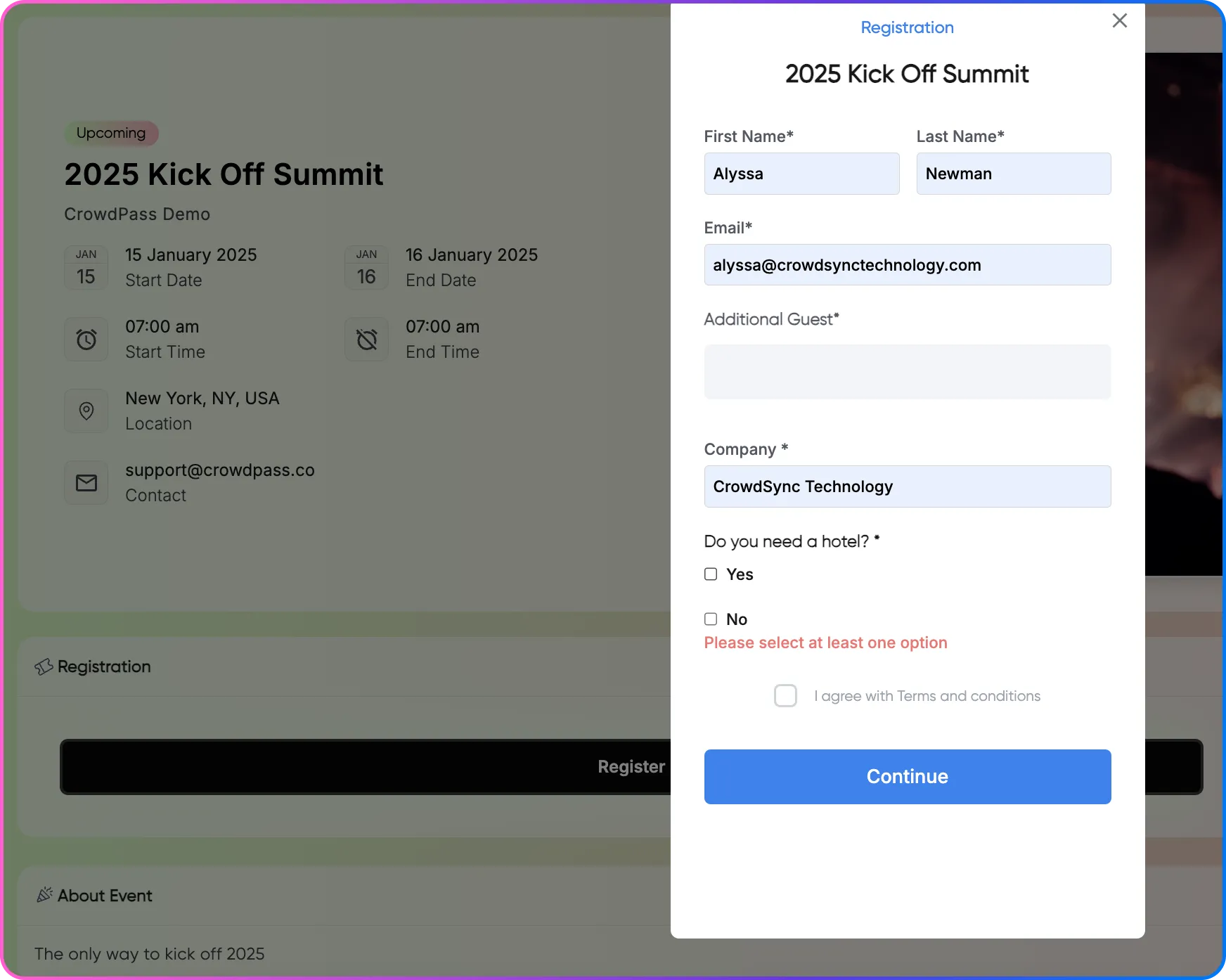Click the Jan 15 start date calendar icon
Viewport: 1226px width, 980px height.
(86, 268)
